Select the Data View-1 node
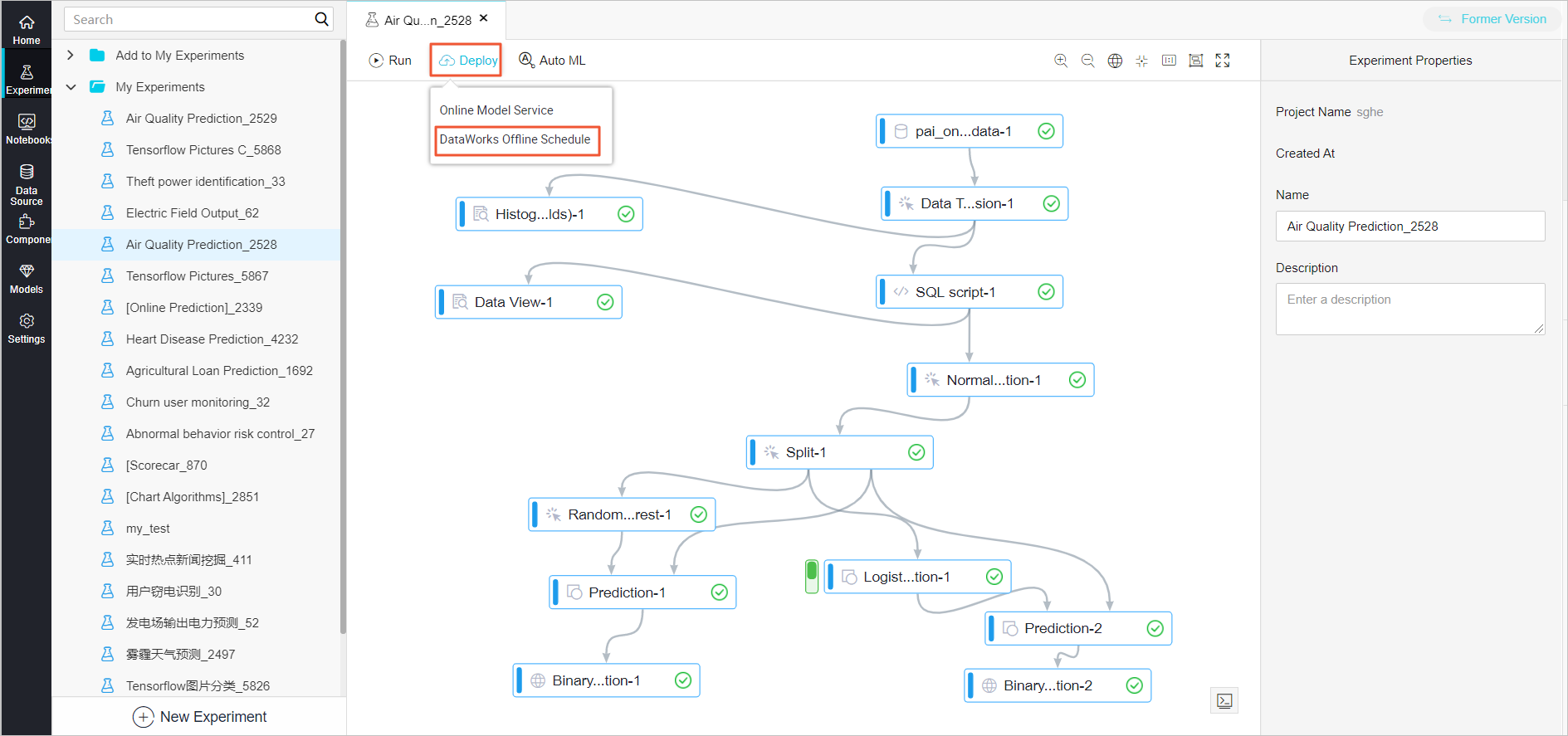Image resolution: width=1568 pixels, height=736 pixels. [529, 302]
